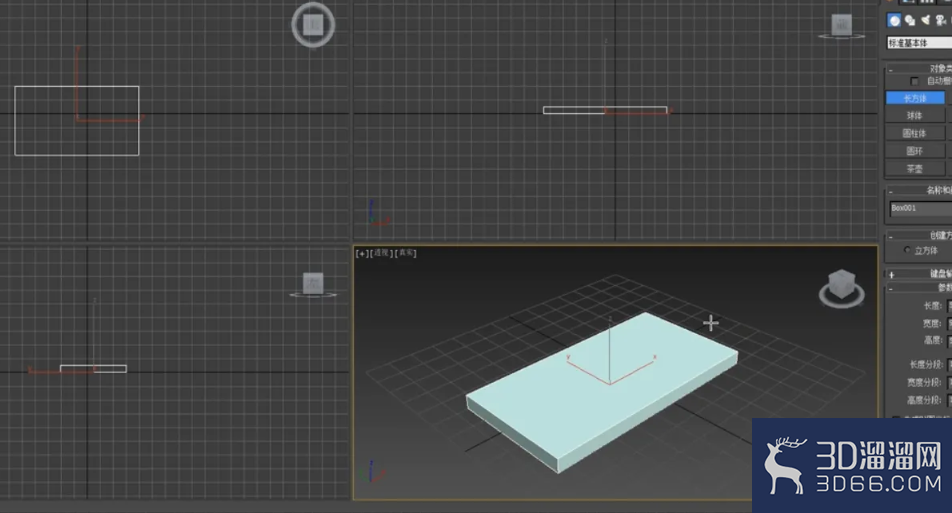Click the 长度分段: label
Screen dimensions: 952x513
click(926, 365)
